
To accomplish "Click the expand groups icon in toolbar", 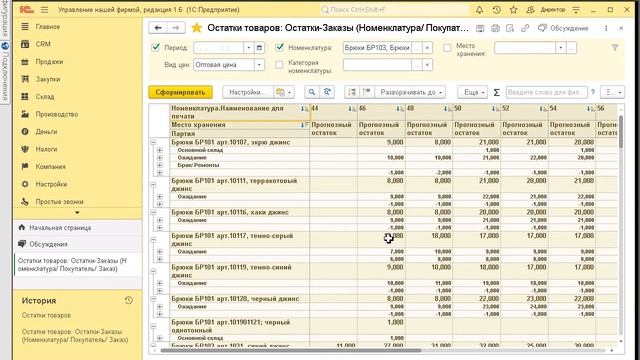I will 351,92.
